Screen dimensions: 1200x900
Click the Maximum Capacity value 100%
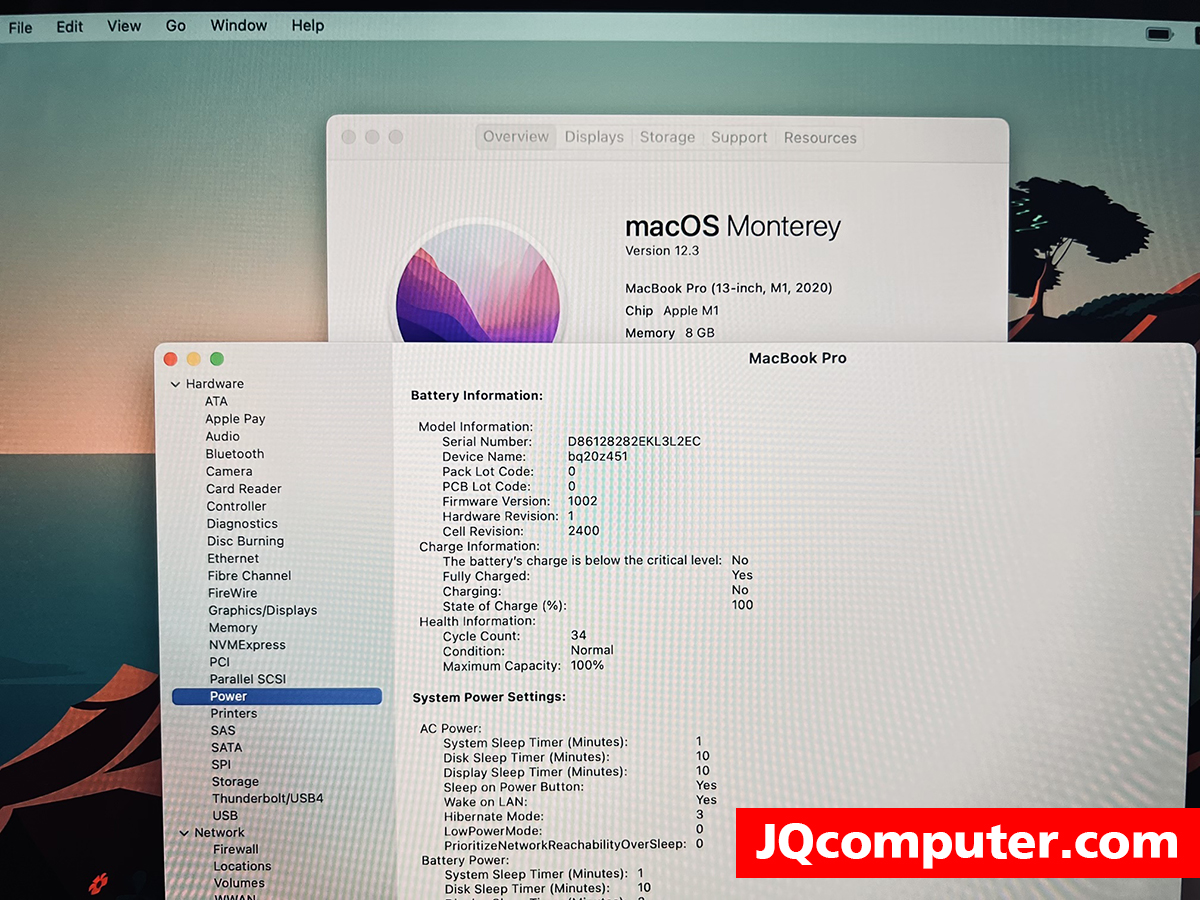[x=587, y=665]
